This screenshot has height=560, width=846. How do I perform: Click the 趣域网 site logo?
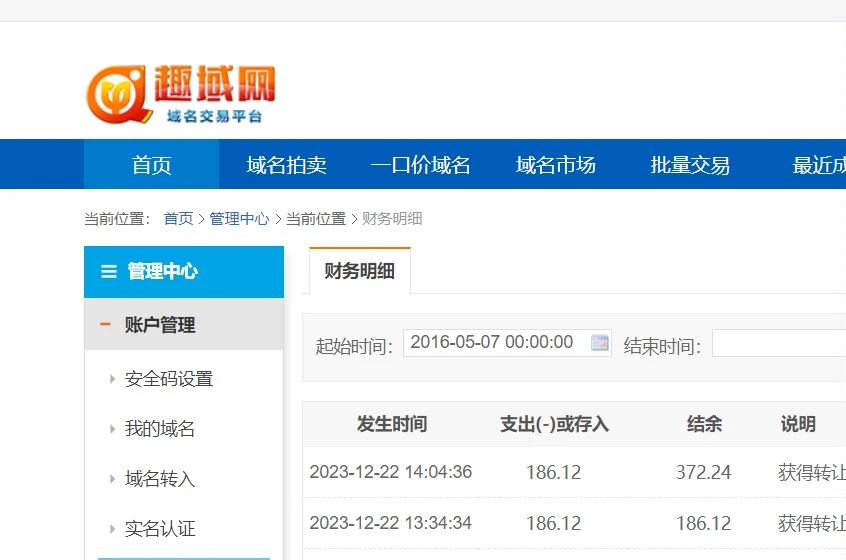[x=181, y=93]
